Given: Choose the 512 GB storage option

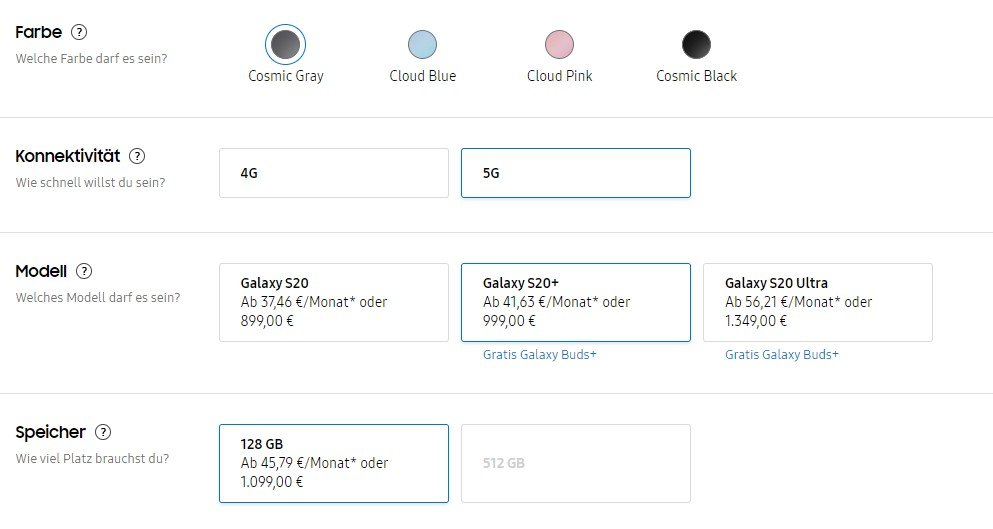Looking at the screenshot, I should click(576, 464).
